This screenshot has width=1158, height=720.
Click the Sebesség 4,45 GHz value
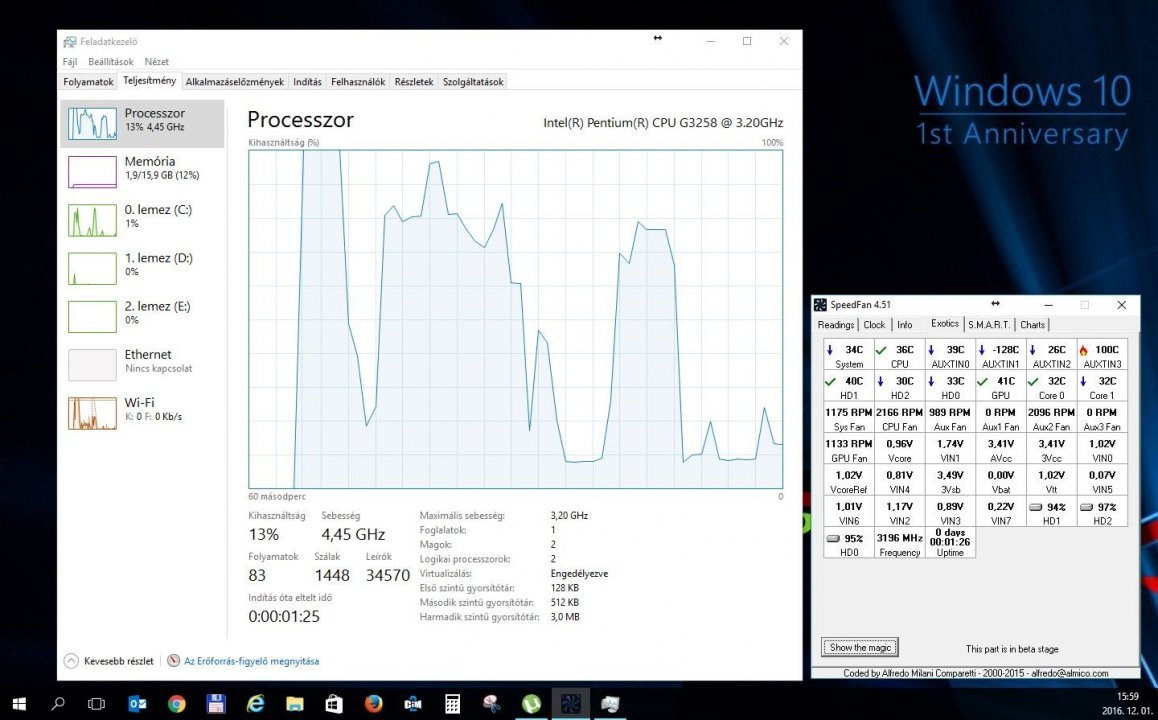(353, 534)
